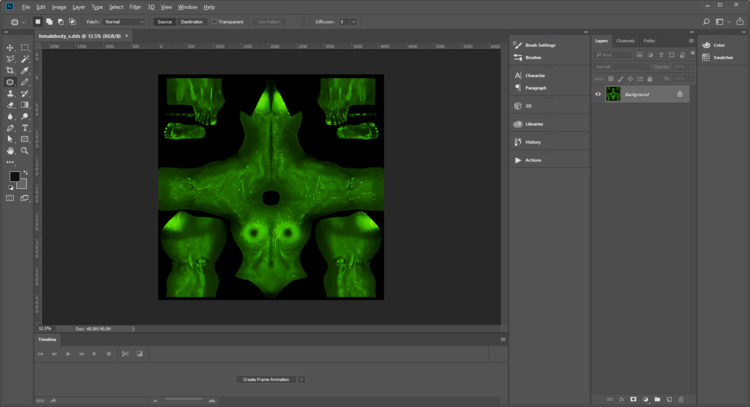Open the Window menu
Screen dimensions: 750x407
click(x=188, y=7)
